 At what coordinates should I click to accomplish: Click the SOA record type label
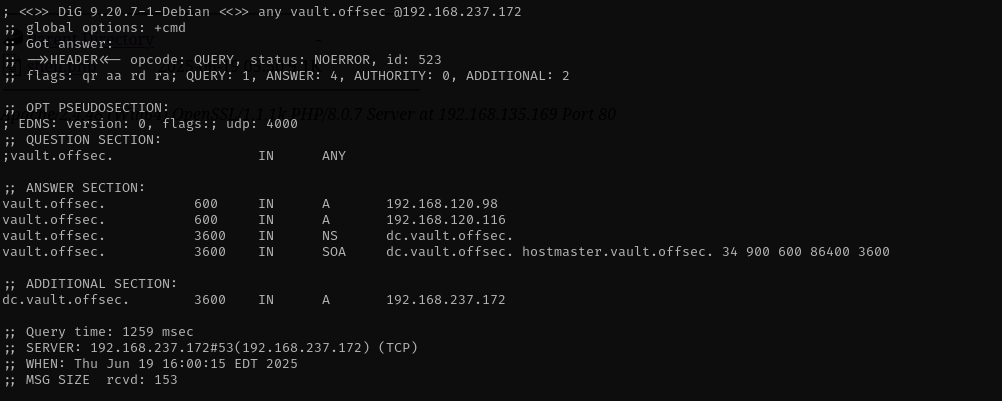click(x=334, y=252)
